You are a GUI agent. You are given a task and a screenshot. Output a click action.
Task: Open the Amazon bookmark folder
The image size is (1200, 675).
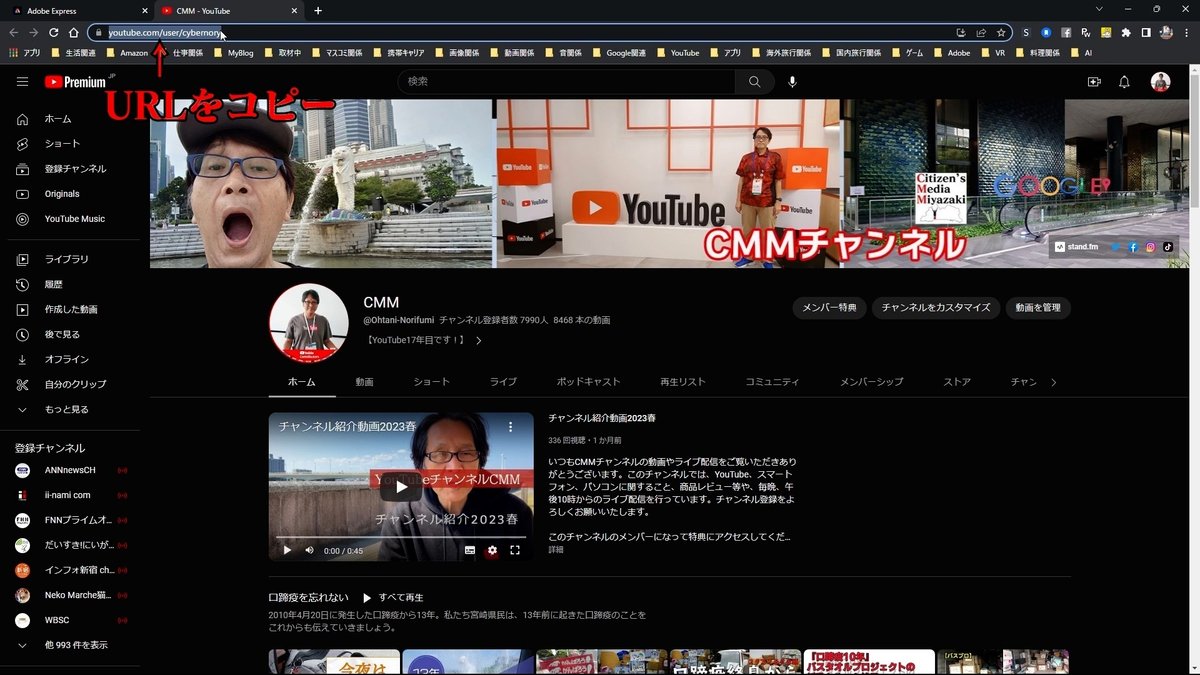[126, 53]
